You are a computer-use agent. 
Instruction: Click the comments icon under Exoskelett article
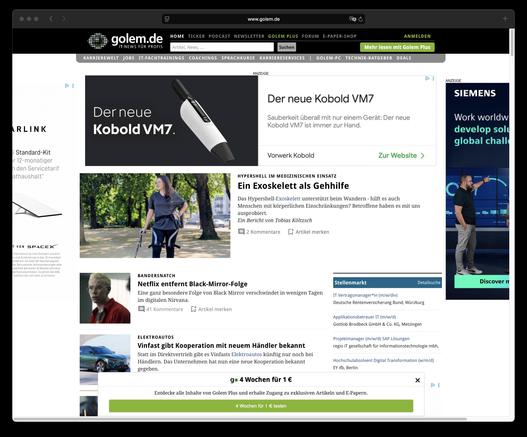pyautogui.click(x=241, y=232)
